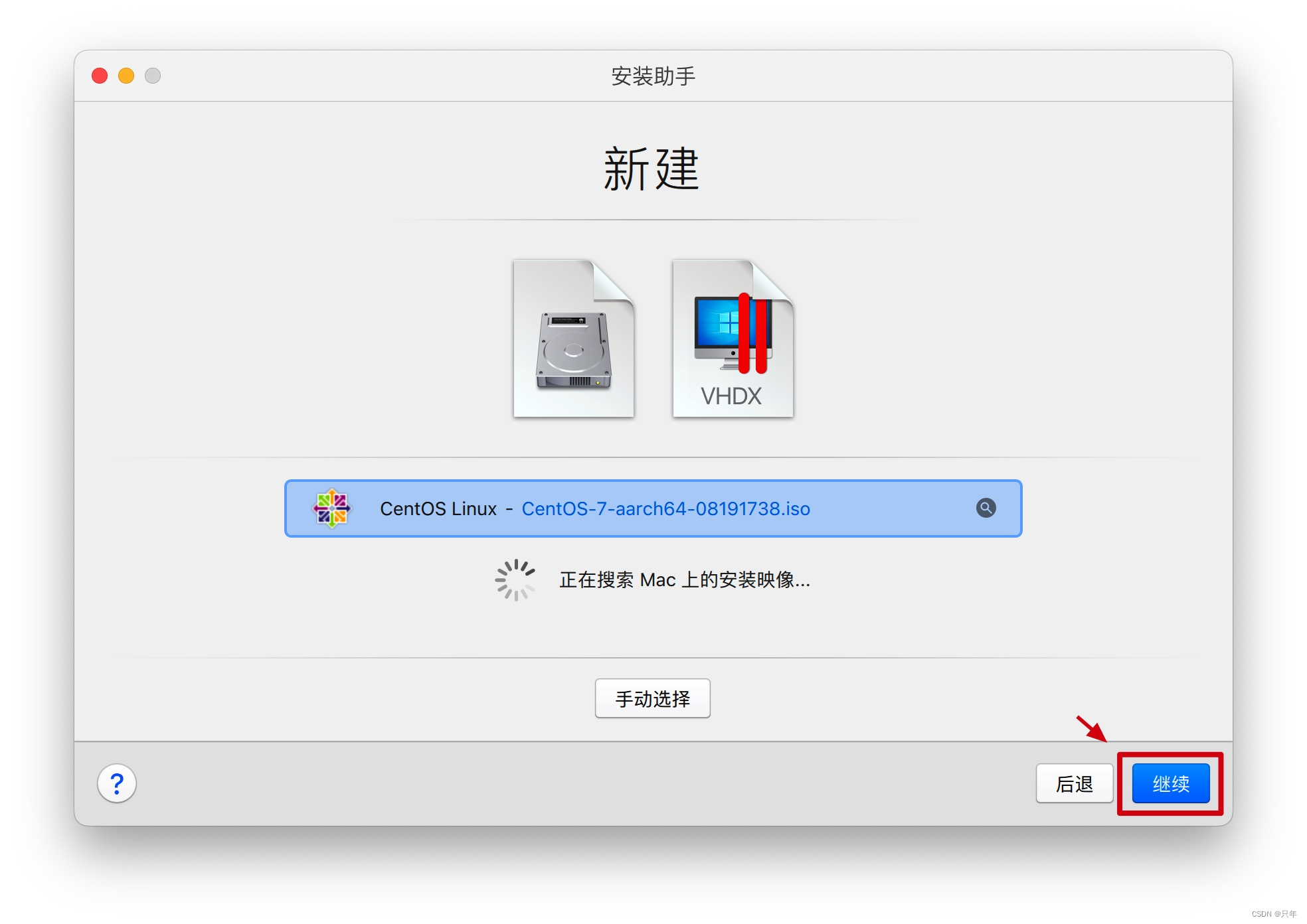Image resolution: width=1307 pixels, height=924 pixels.
Task: Open the CentOS-7-aarch64-08191738.iso file link
Action: pyautogui.click(x=665, y=508)
